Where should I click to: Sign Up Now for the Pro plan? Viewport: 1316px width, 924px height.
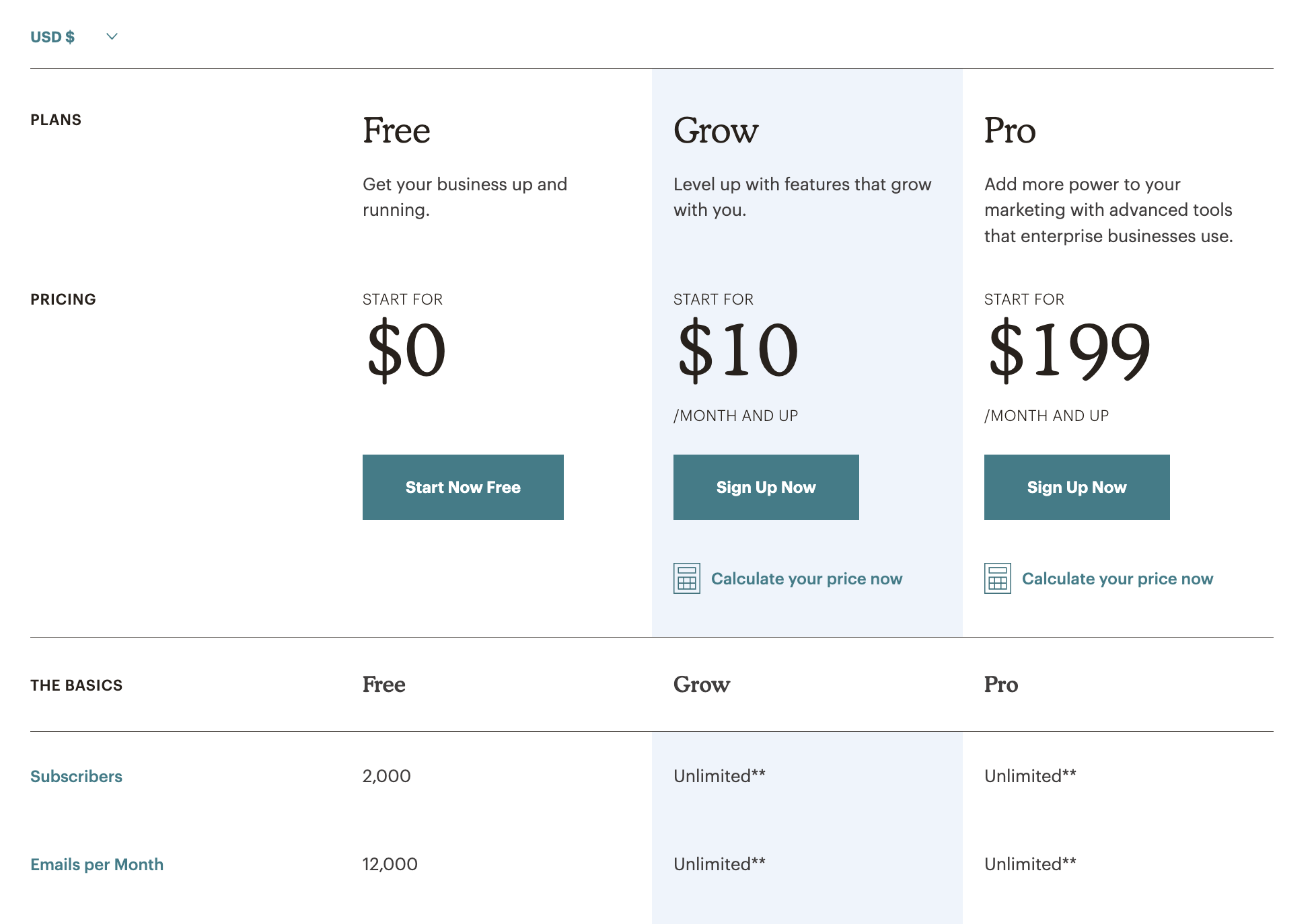pyautogui.click(x=1076, y=487)
